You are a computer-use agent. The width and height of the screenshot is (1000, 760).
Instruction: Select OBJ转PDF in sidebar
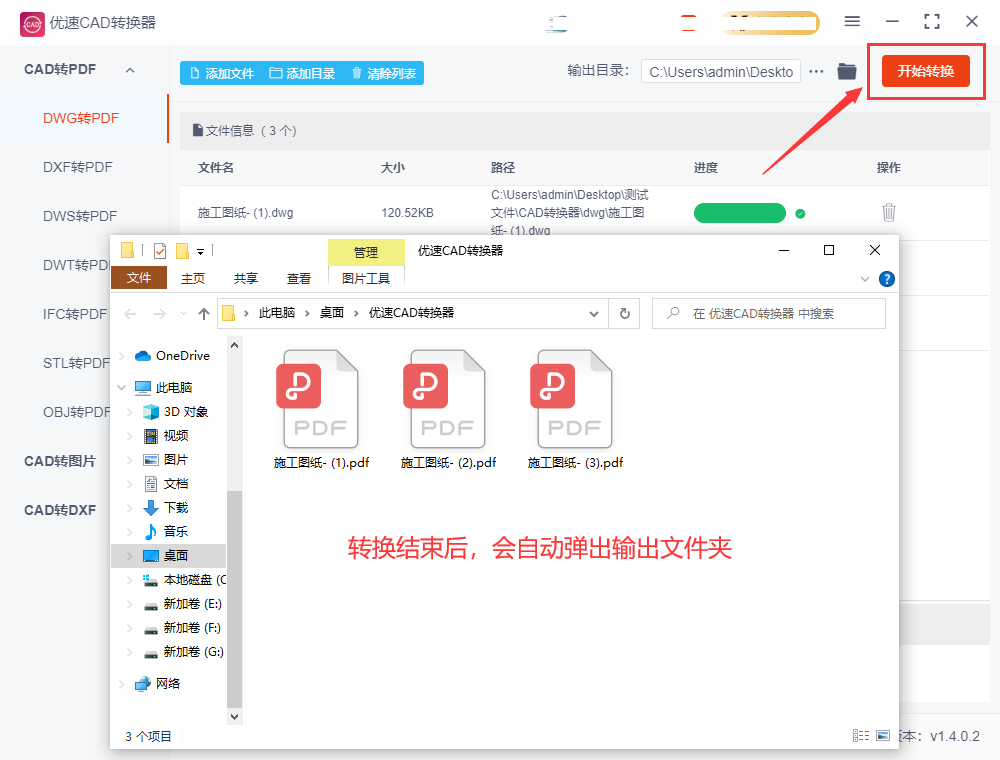pos(76,412)
